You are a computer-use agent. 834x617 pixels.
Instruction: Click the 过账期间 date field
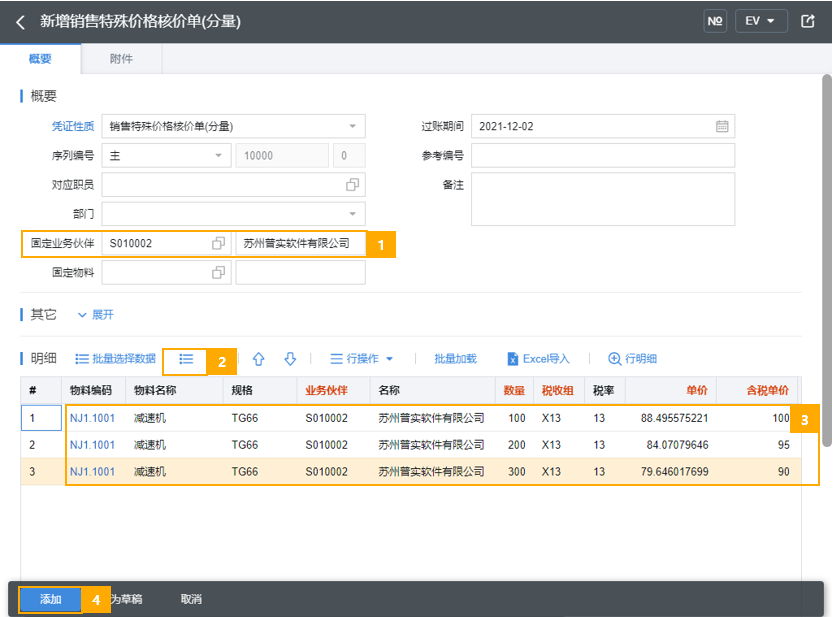pos(603,127)
